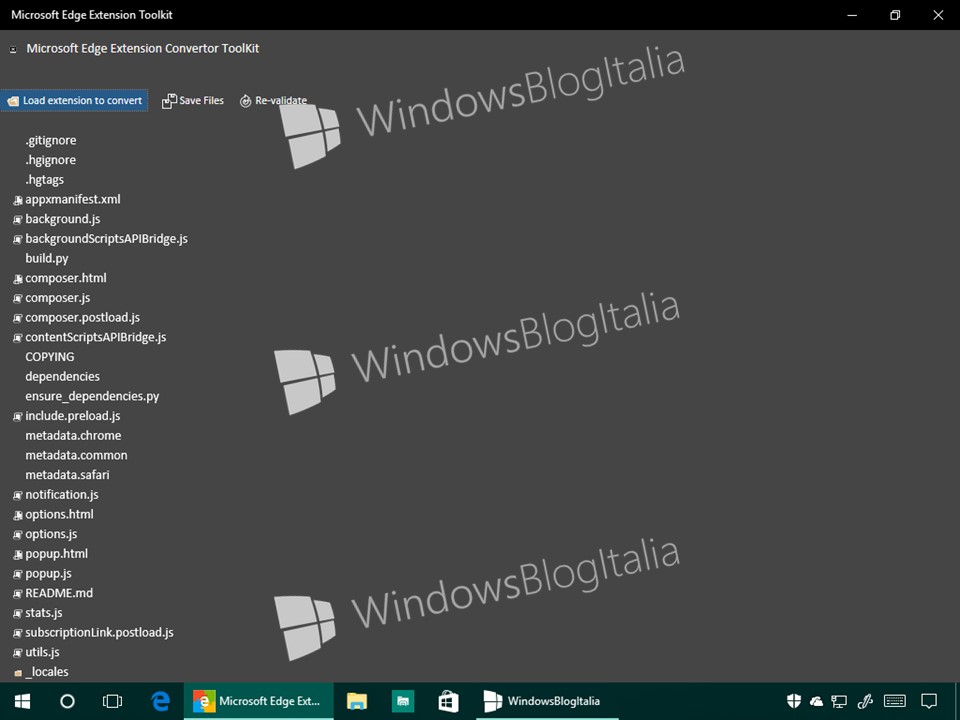
Task: Select appxmanifest.xml file
Action: (x=73, y=199)
